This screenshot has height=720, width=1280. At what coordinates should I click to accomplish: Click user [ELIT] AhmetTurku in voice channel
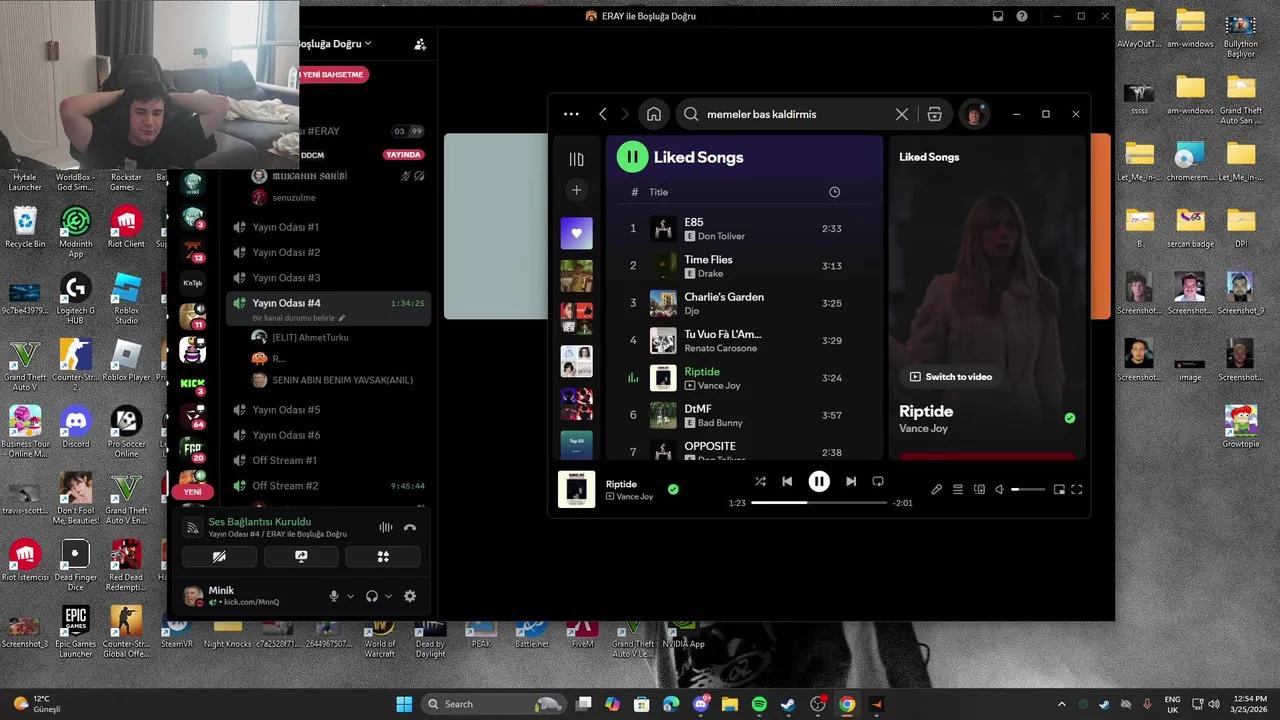click(309, 337)
